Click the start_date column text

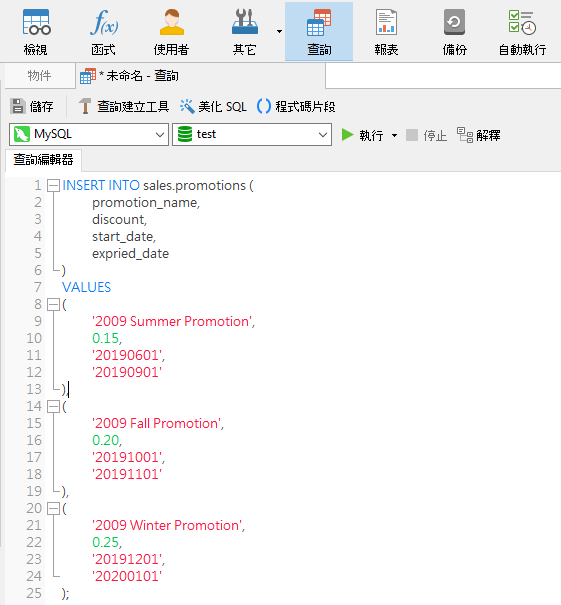tap(123, 237)
